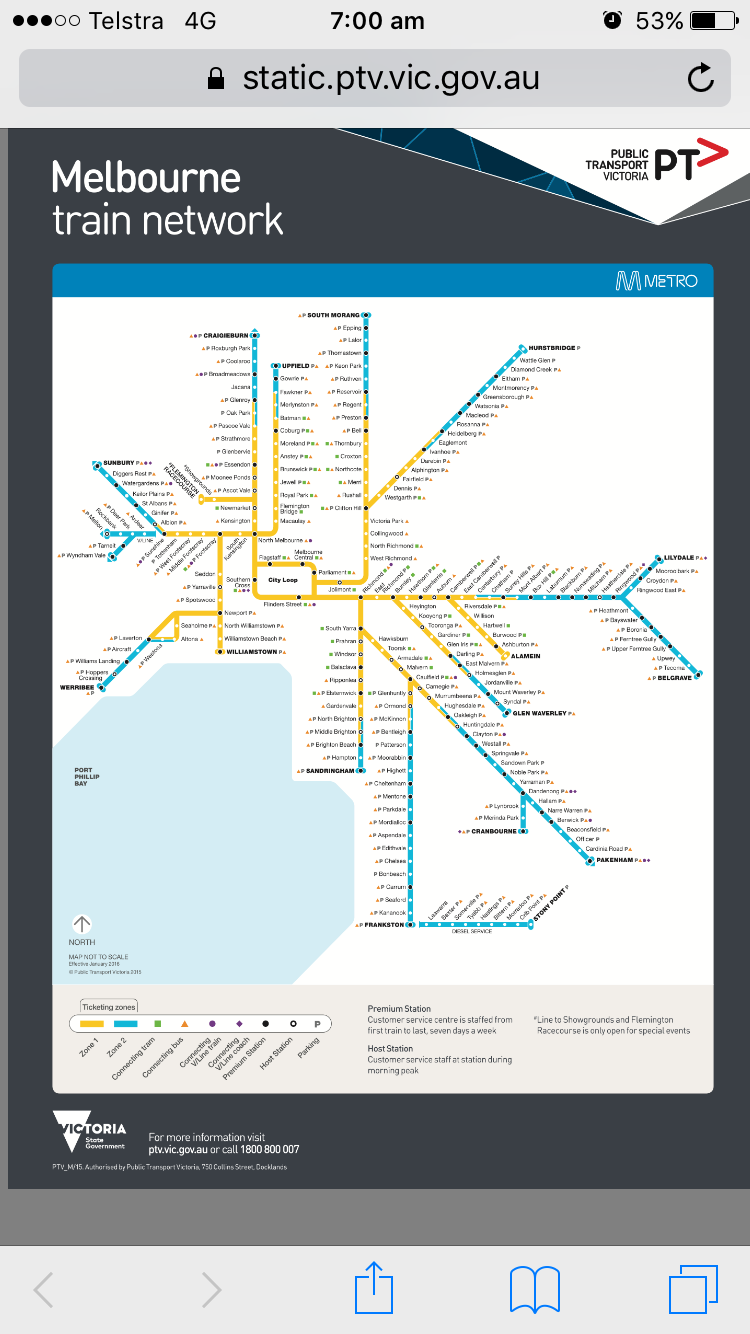Tap the page reload icon
Image resolution: width=750 pixels, height=1334 pixels.
[701, 78]
